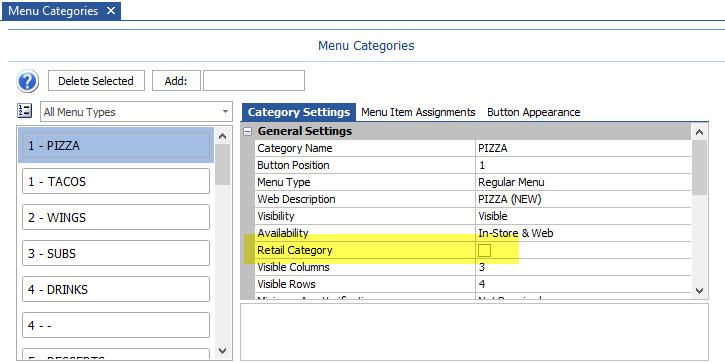Image resolution: width=725 pixels, height=363 pixels.
Task: Click the Delete Selected button
Action: coord(96,81)
